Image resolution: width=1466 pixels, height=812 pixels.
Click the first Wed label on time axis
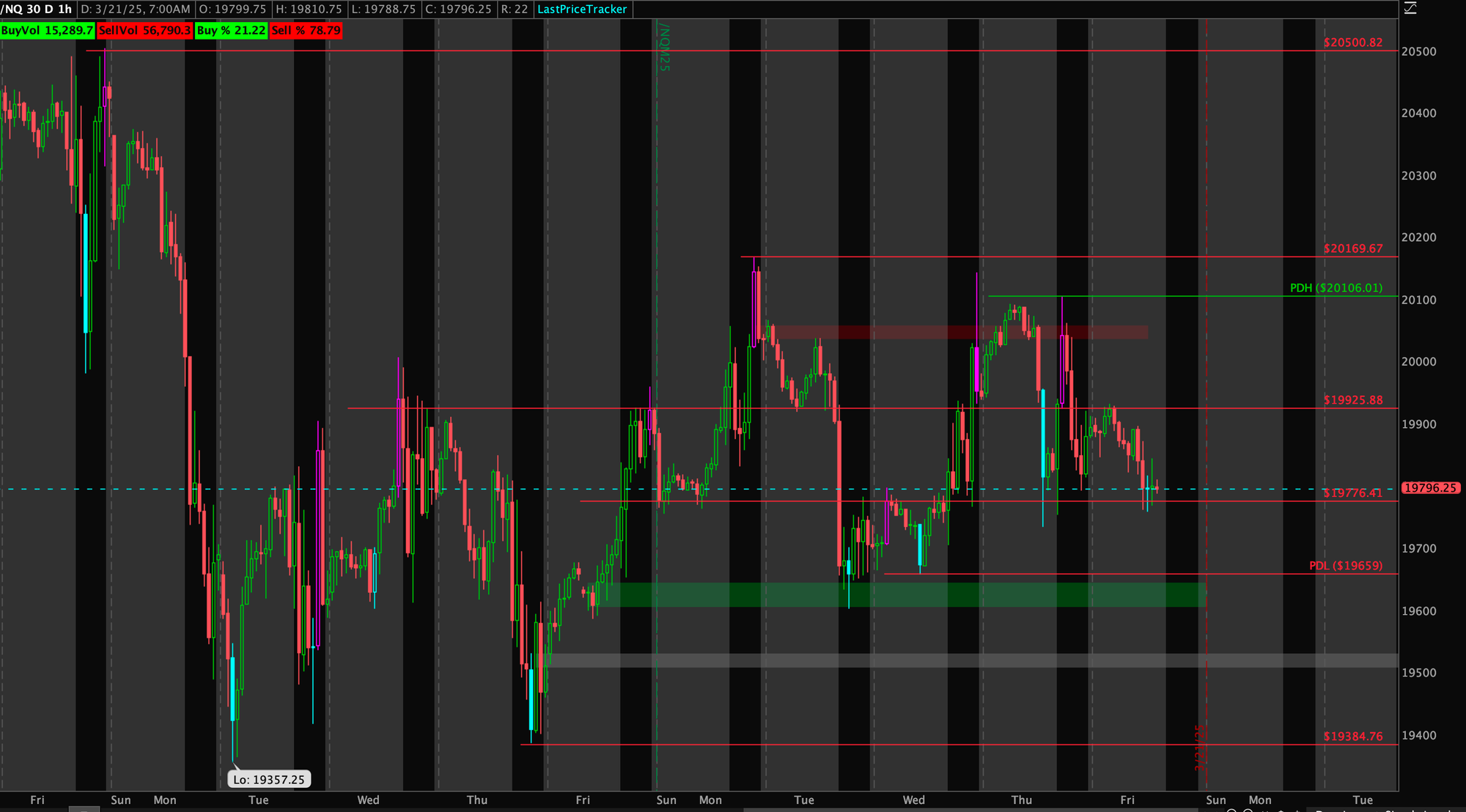[368, 800]
